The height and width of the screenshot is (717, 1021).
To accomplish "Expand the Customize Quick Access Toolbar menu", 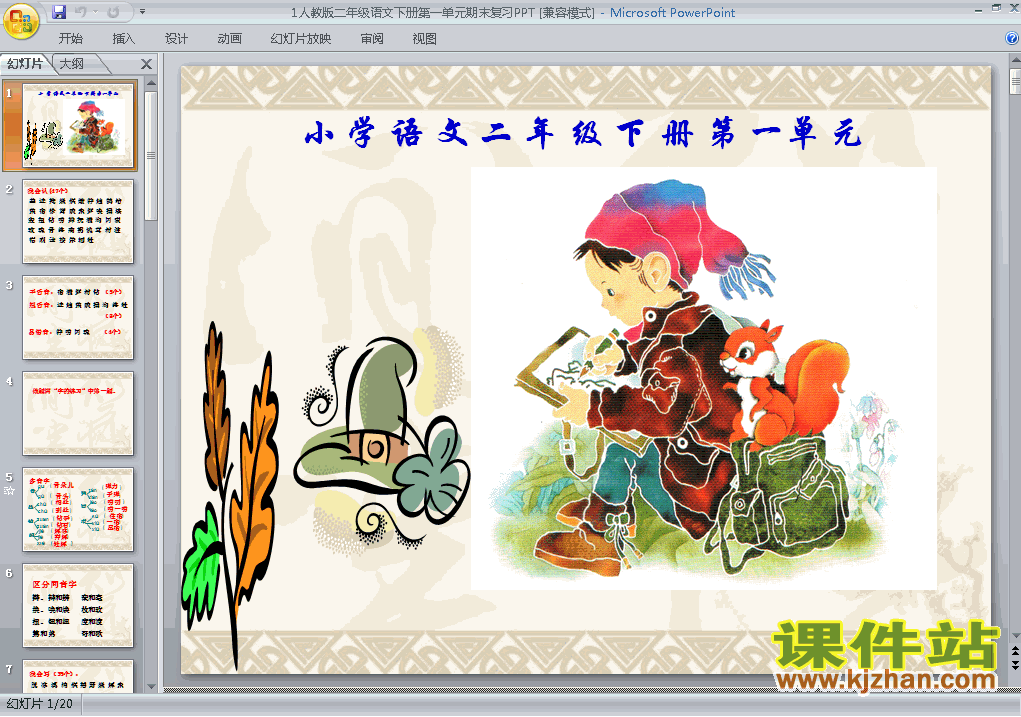I will coord(143,12).
